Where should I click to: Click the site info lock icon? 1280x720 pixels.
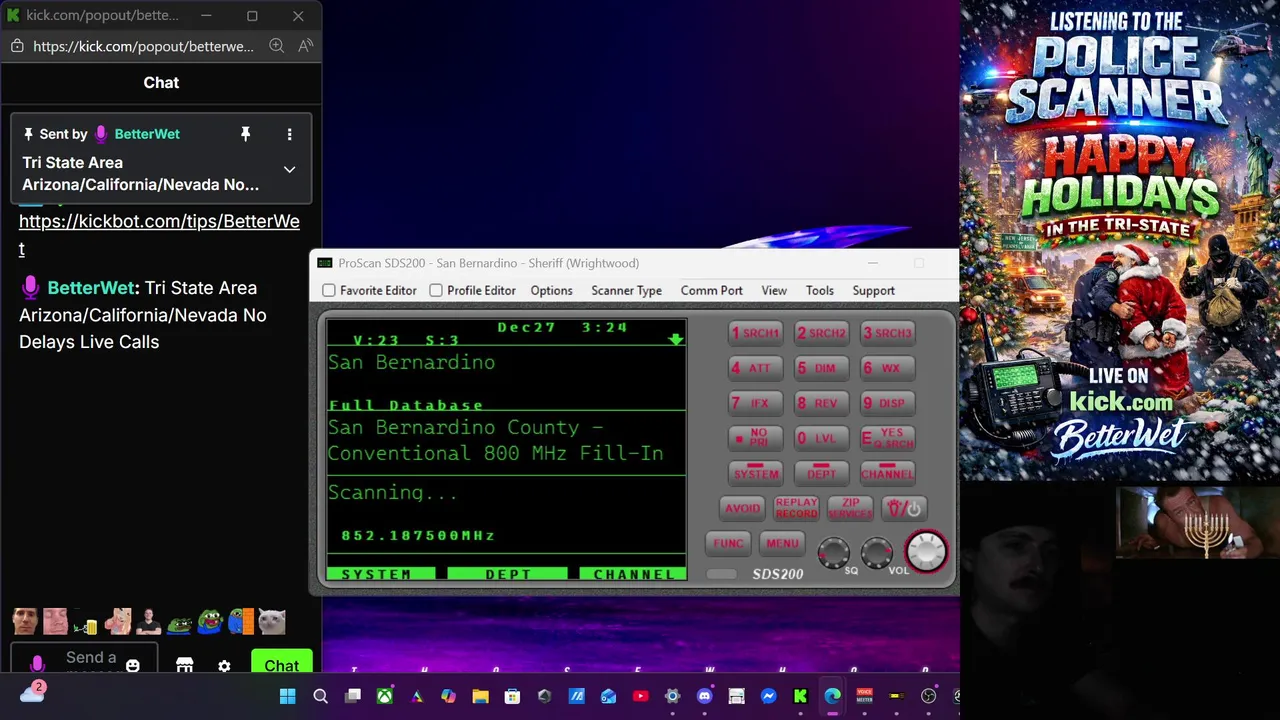pyautogui.click(x=17, y=46)
